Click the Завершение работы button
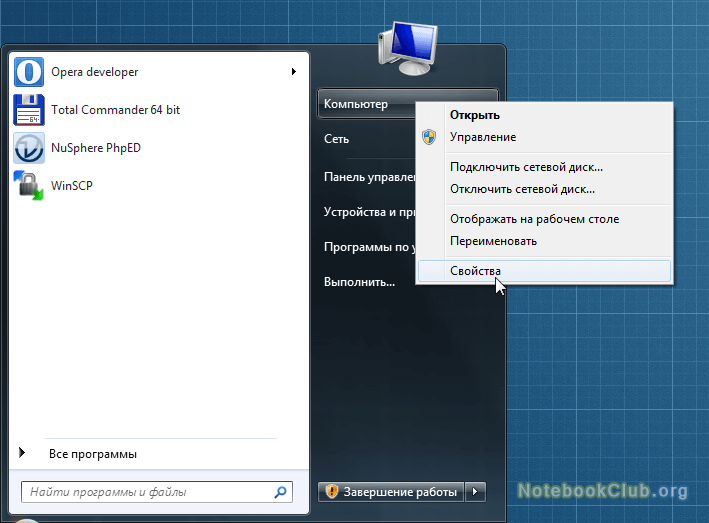This screenshot has height=523, width=709. (391, 492)
